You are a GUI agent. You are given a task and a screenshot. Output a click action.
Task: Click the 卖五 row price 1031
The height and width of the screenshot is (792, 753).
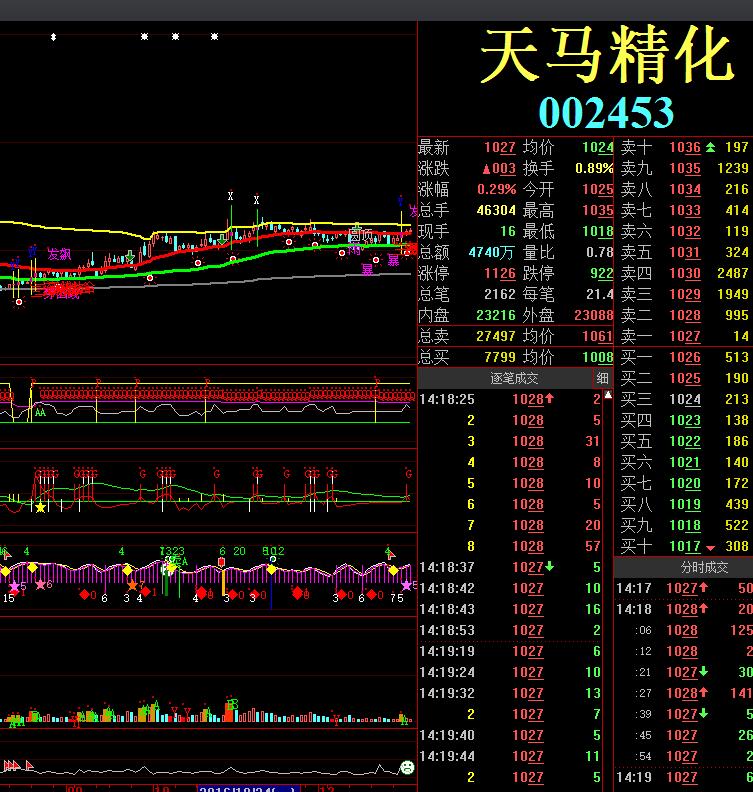[x=685, y=252]
